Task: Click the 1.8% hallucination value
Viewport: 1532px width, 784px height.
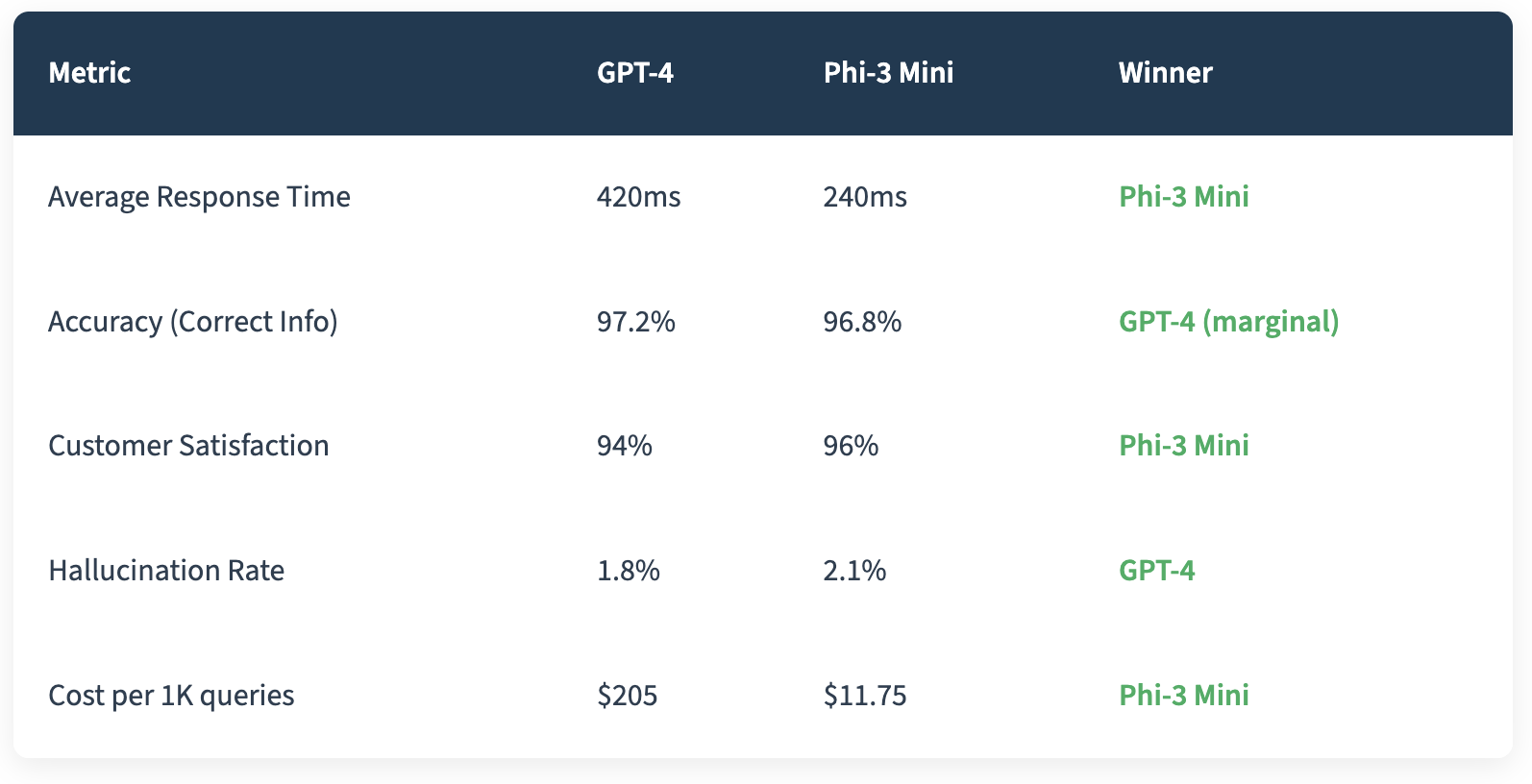Action: click(x=628, y=571)
